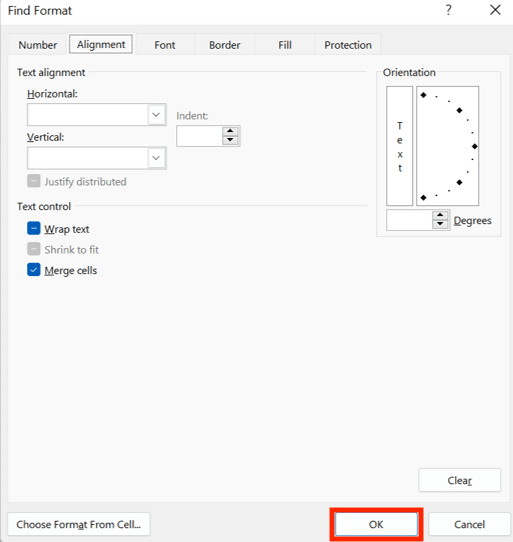Toggle the Wrap text checkbox
This screenshot has height=542, width=513.
pos(34,228)
